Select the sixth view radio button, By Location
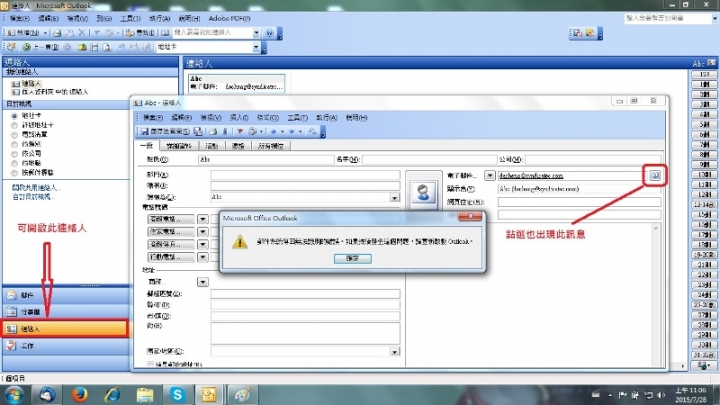 pyautogui.click(x=14, y=163)
